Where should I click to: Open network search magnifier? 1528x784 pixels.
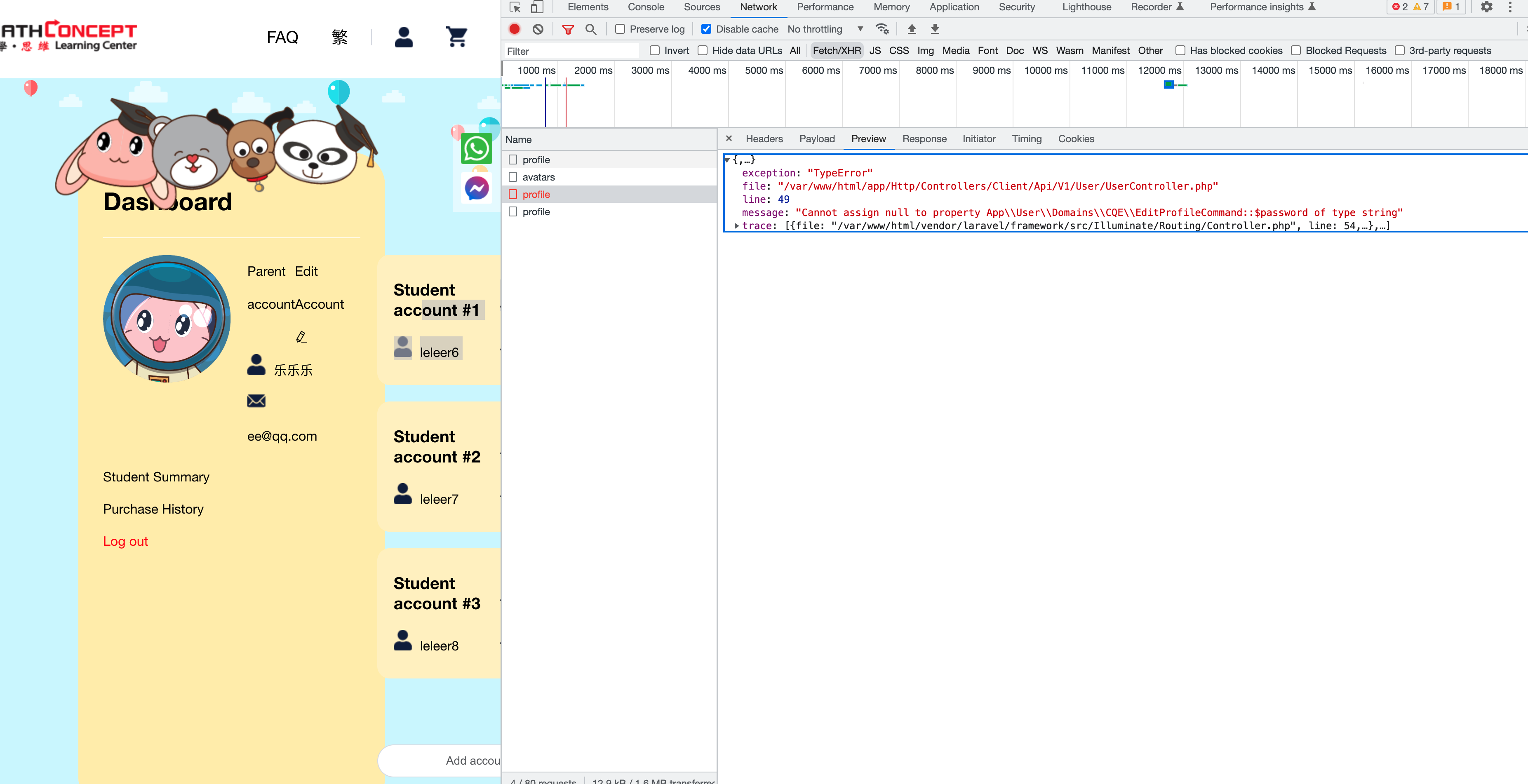(591, 29)
